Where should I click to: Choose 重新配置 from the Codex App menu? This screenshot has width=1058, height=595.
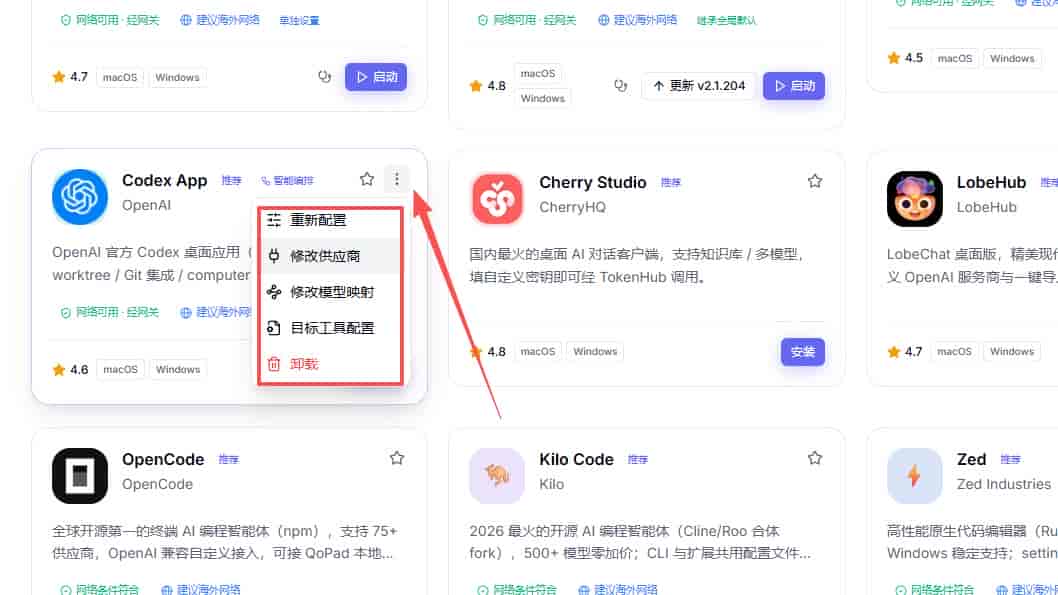(x=330, y=221)
